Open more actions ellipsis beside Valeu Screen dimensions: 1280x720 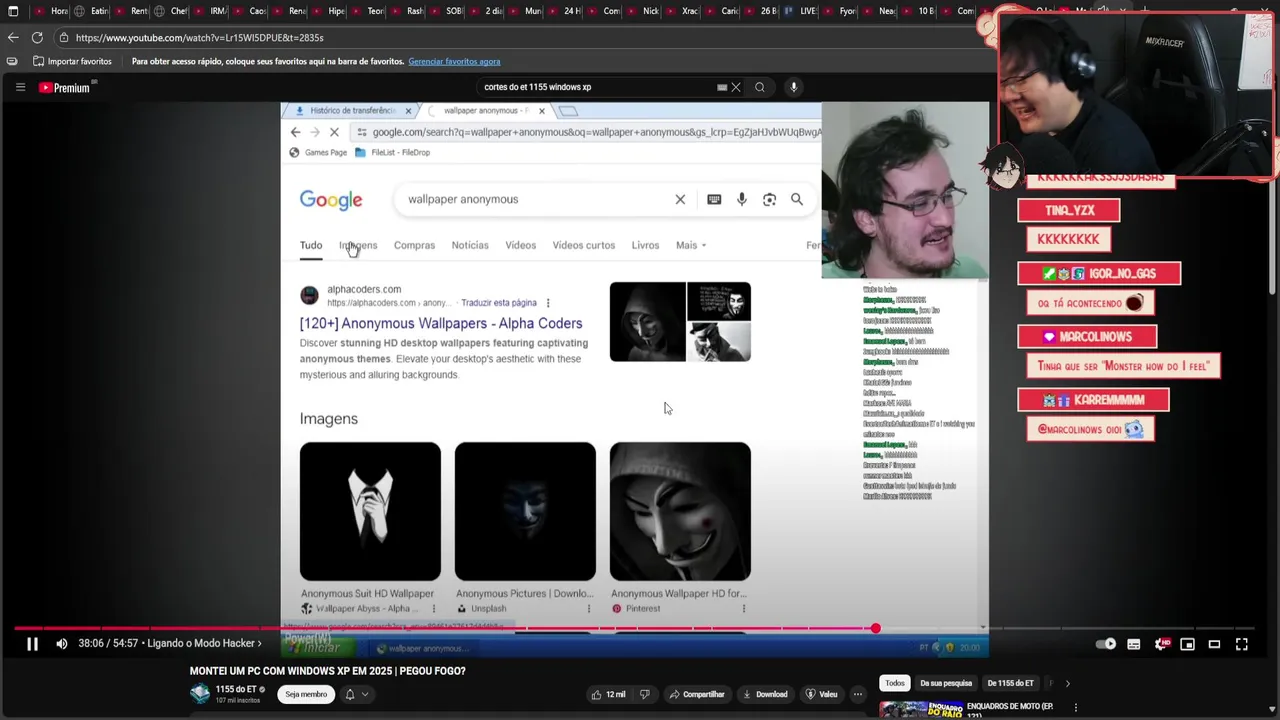point(857,694)
